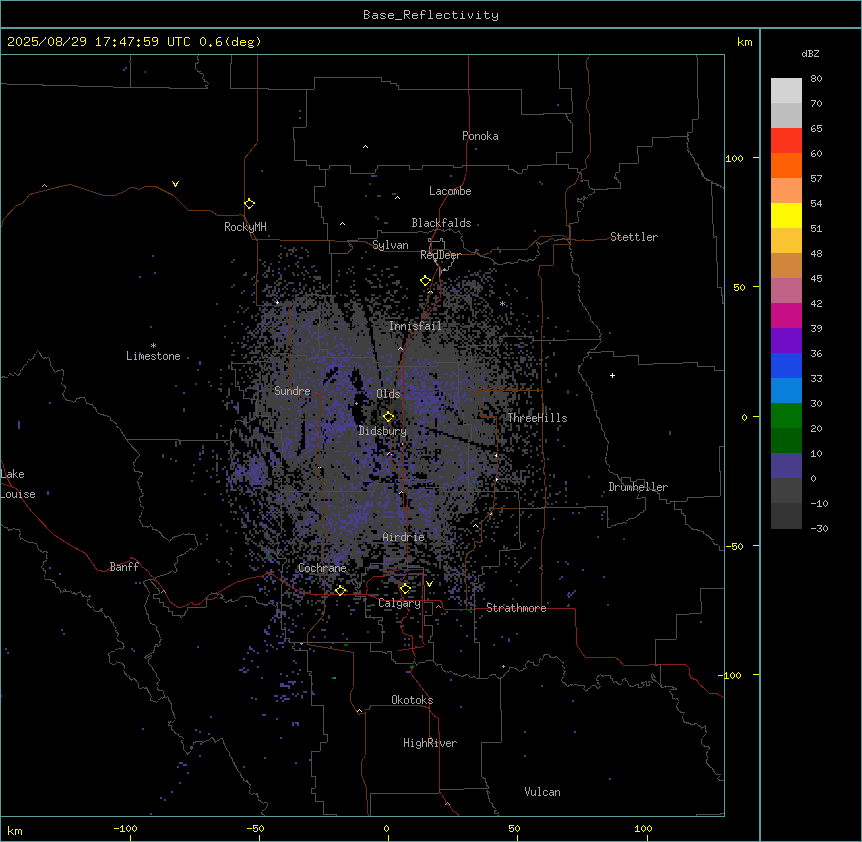
Task: Click the Airdrie city label
Action: click(x=403, y=537)
